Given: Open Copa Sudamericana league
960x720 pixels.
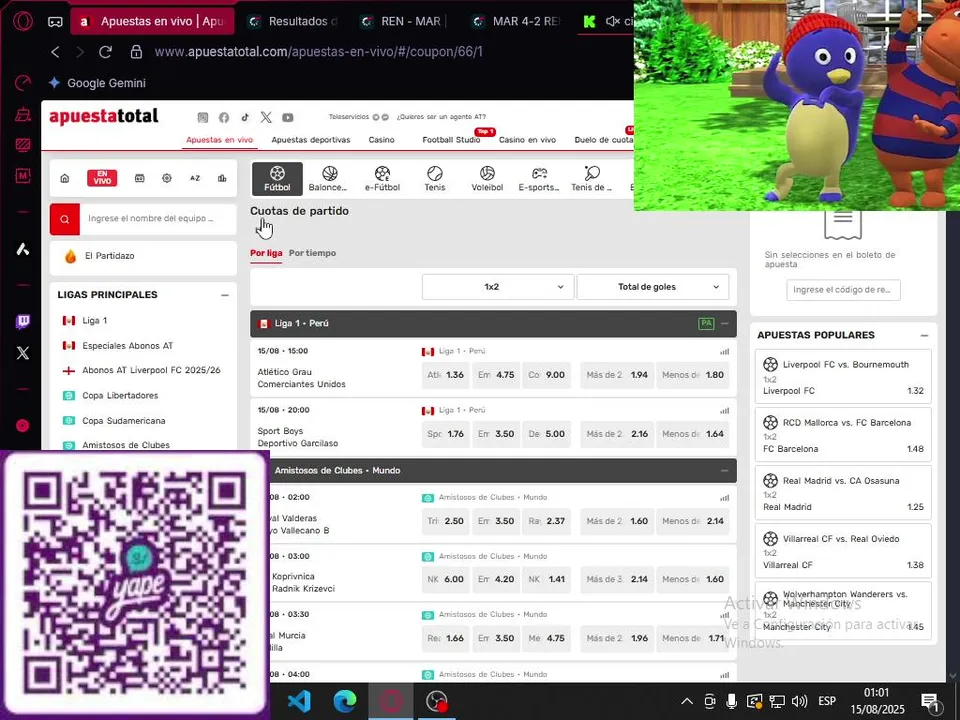Looking at the screenshot, I should 124,421.
